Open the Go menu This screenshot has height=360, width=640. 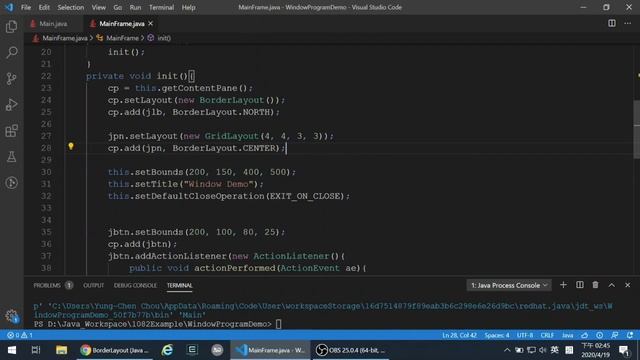118,7
